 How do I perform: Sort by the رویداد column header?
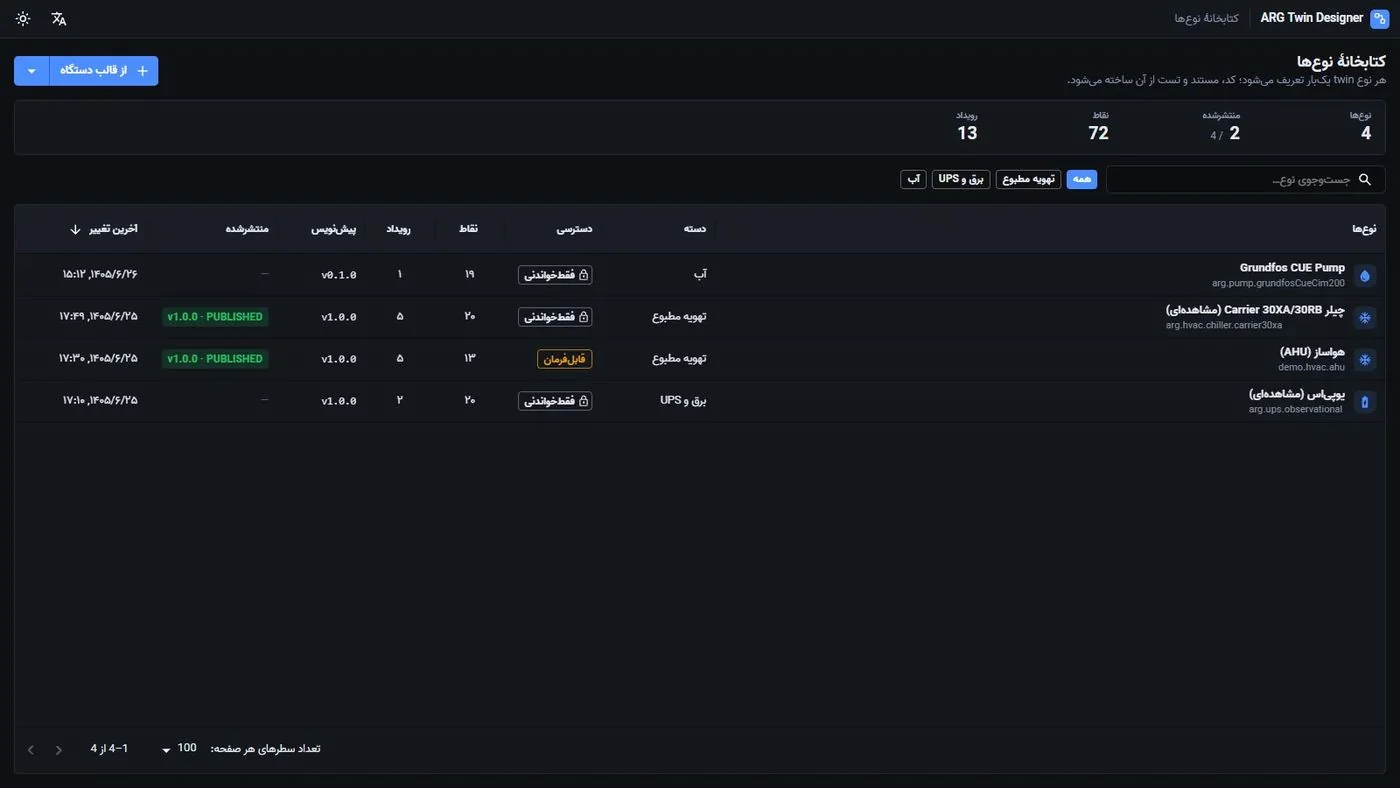tap(398, 229)
